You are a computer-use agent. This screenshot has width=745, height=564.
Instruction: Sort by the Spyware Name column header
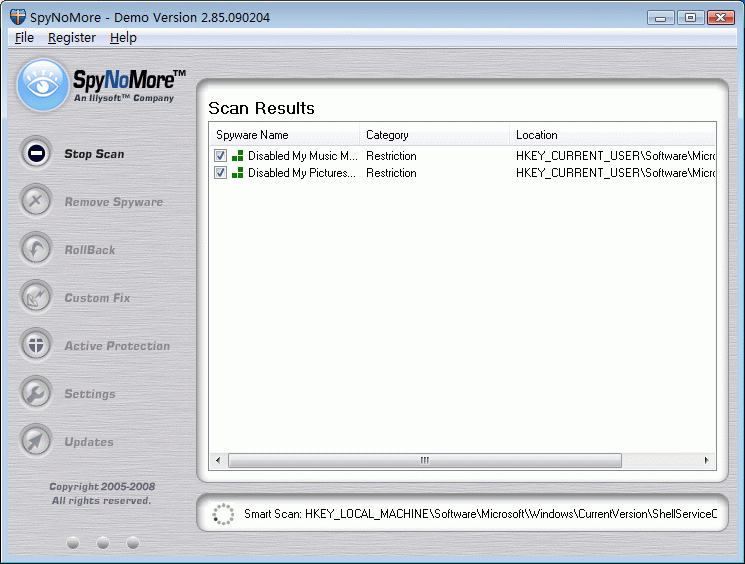click(x=285, y=135)
